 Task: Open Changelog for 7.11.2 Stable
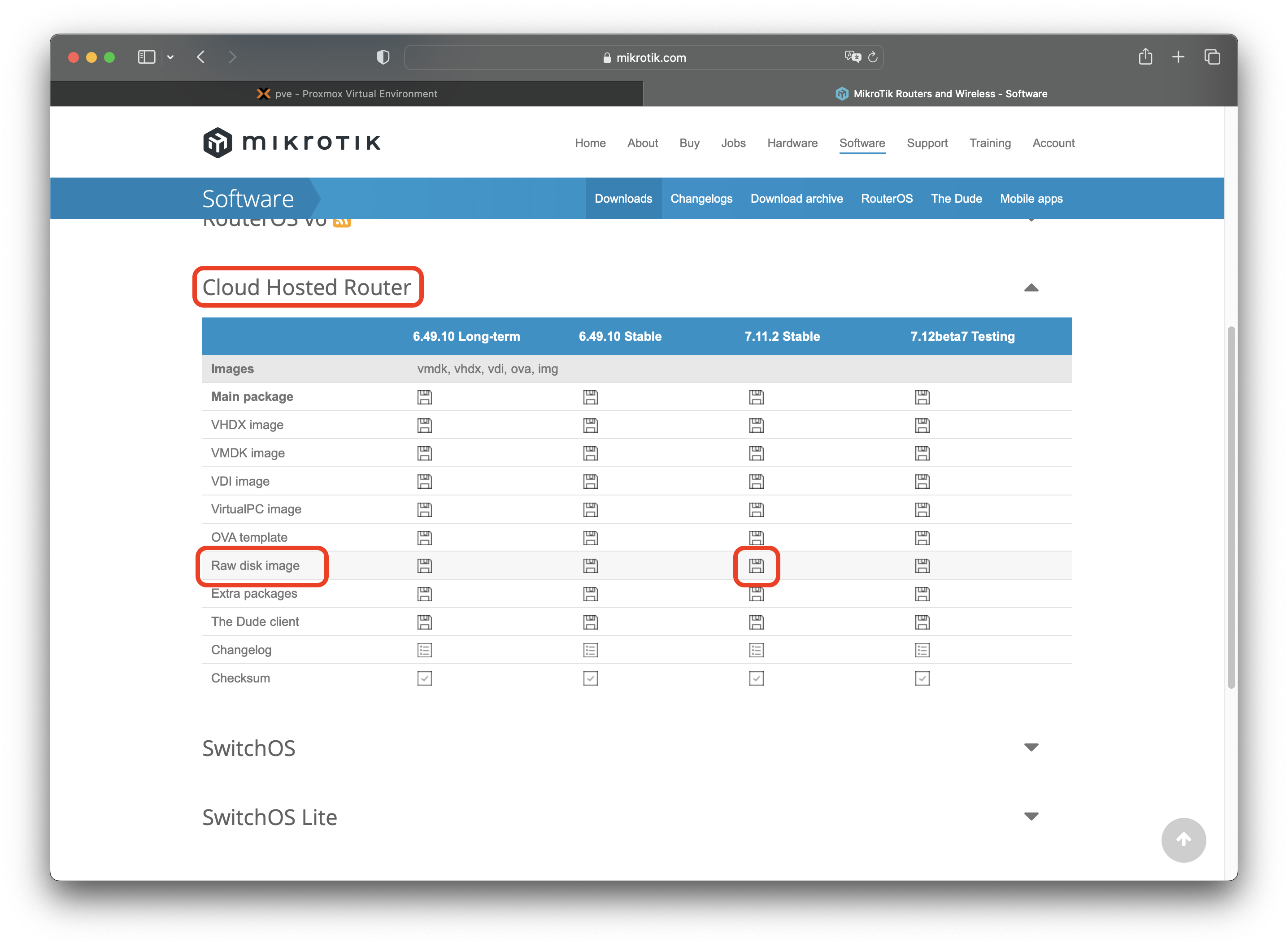pyautogui.click(x=756, y=650)
